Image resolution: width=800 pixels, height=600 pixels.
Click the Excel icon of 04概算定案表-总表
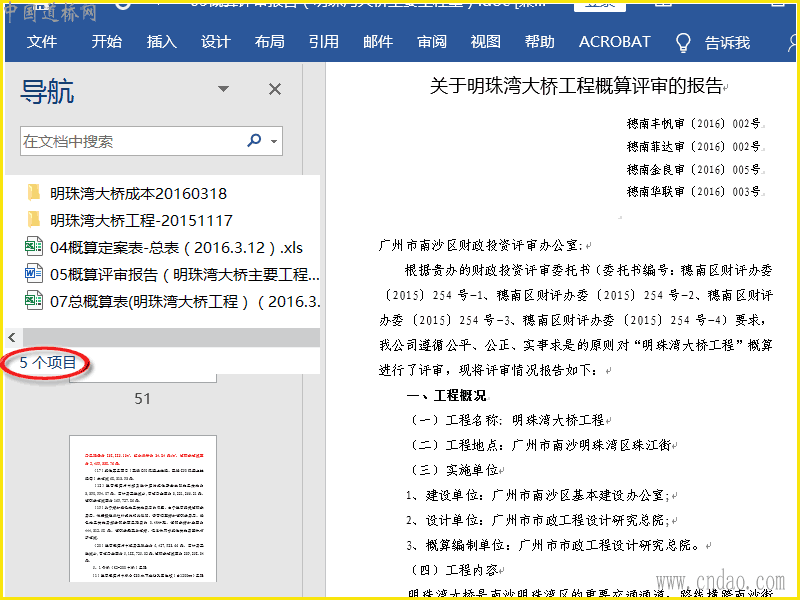(x=34, y=247)
